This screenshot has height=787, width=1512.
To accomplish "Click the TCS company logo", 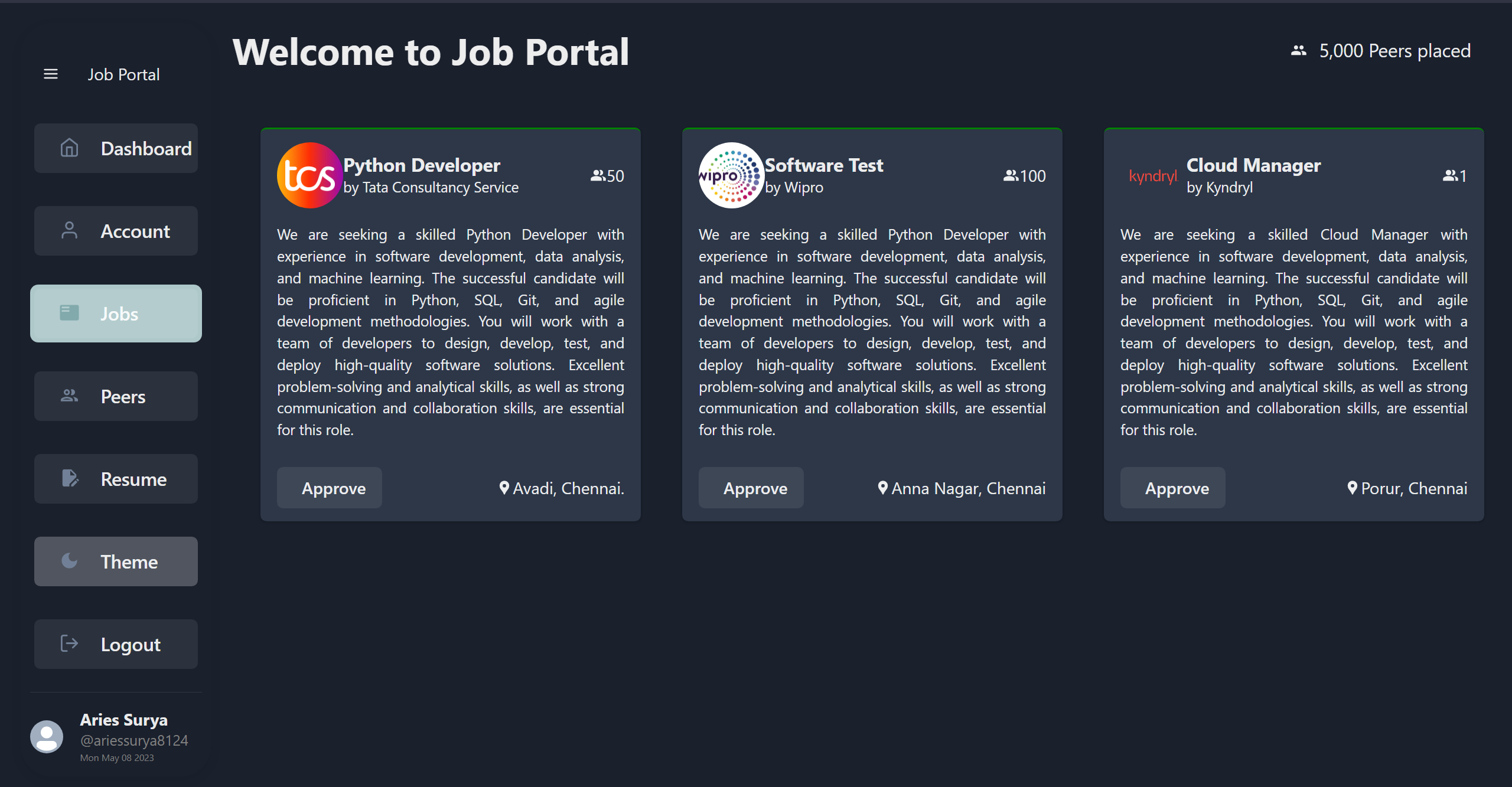I will tap(309, 175).
